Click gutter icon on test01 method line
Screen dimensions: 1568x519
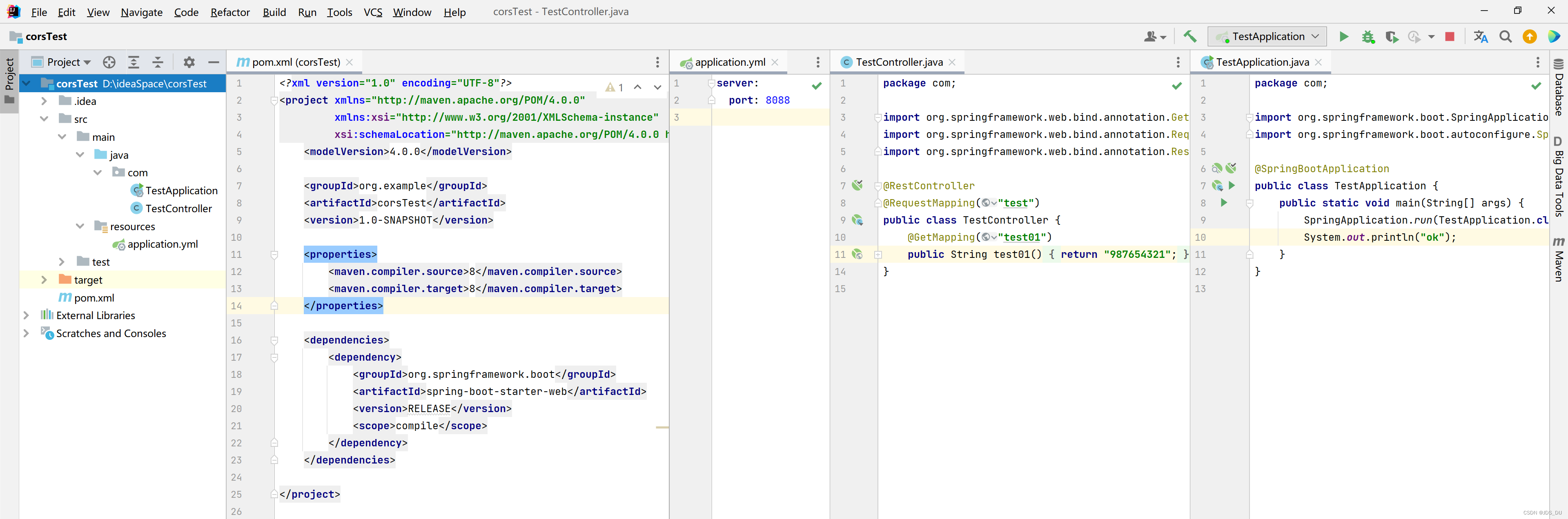(857, 254)
